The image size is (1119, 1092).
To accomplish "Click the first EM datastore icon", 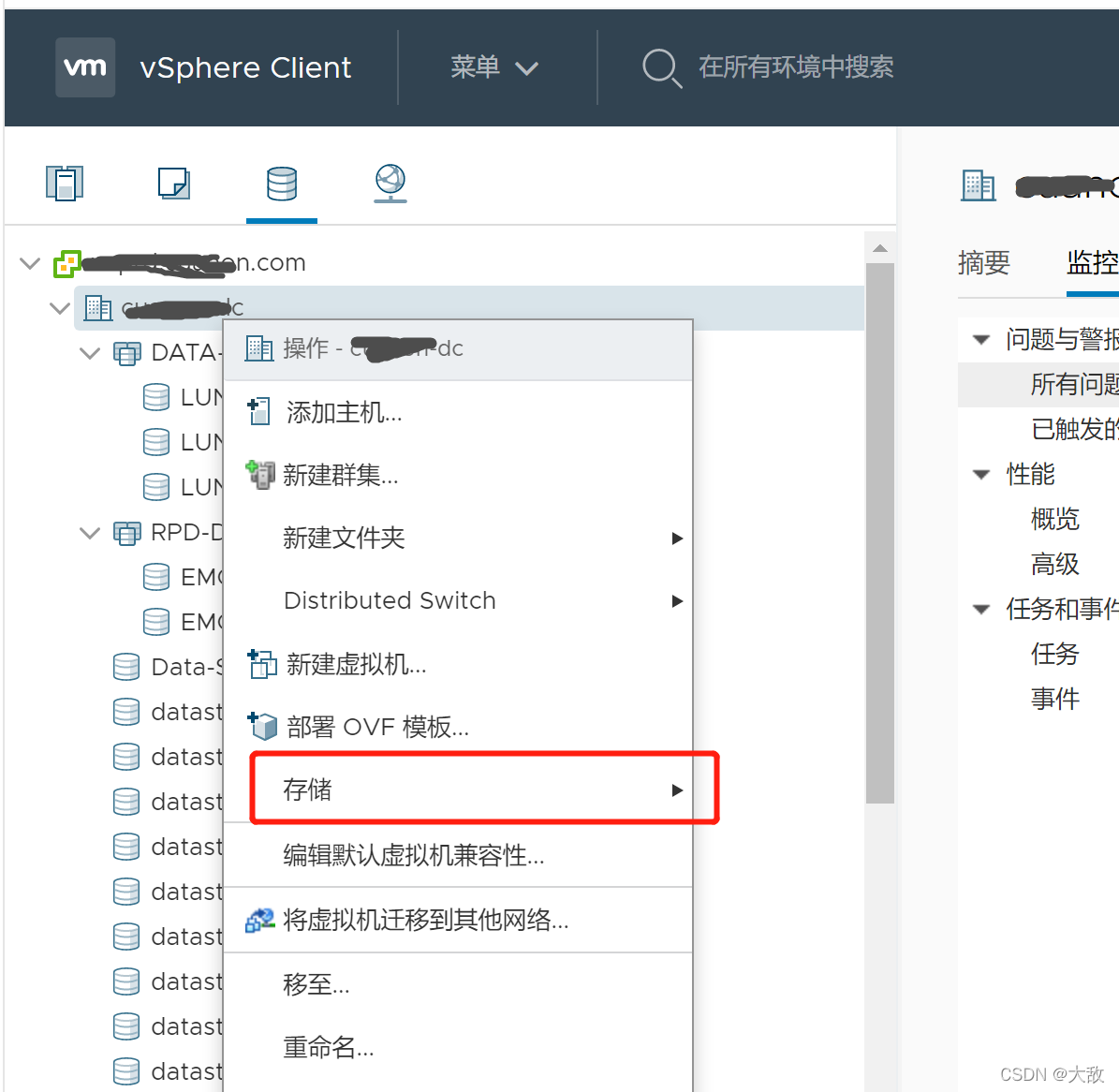I will (x=156, y=578).
